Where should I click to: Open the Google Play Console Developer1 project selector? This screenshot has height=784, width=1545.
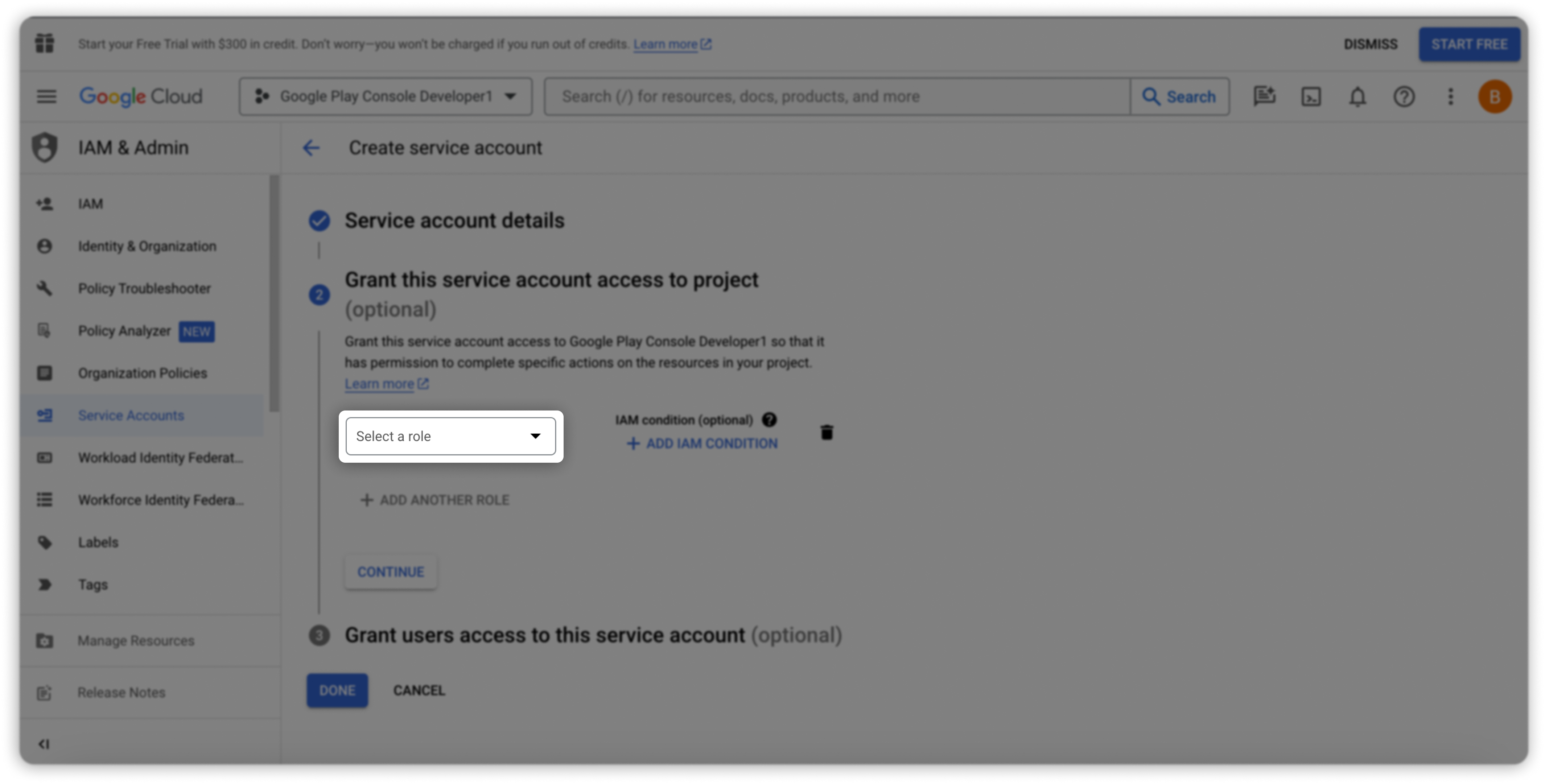385,96
